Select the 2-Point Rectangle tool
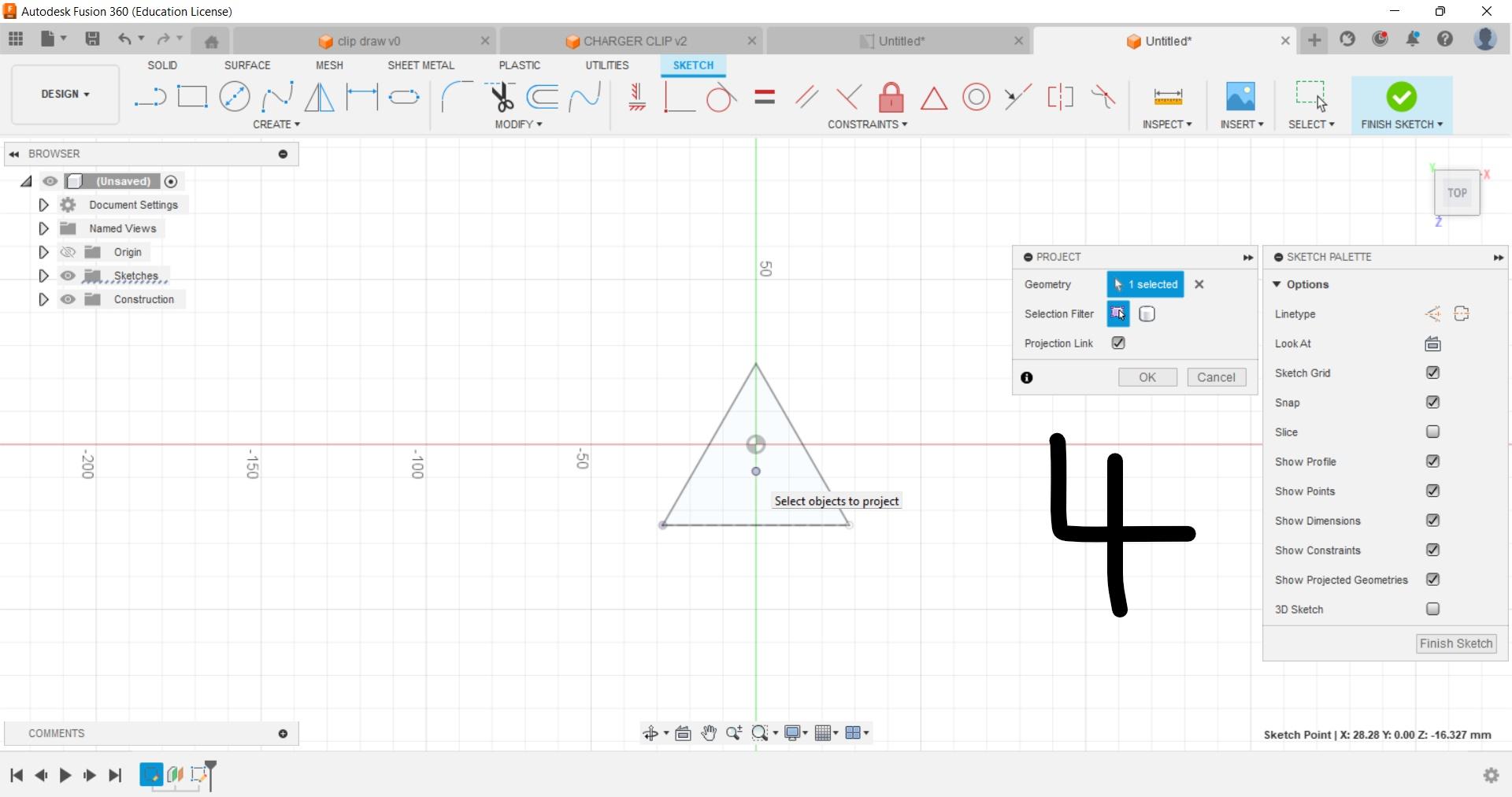This screenshot has width=1512, height=797. tap(193, 96)
